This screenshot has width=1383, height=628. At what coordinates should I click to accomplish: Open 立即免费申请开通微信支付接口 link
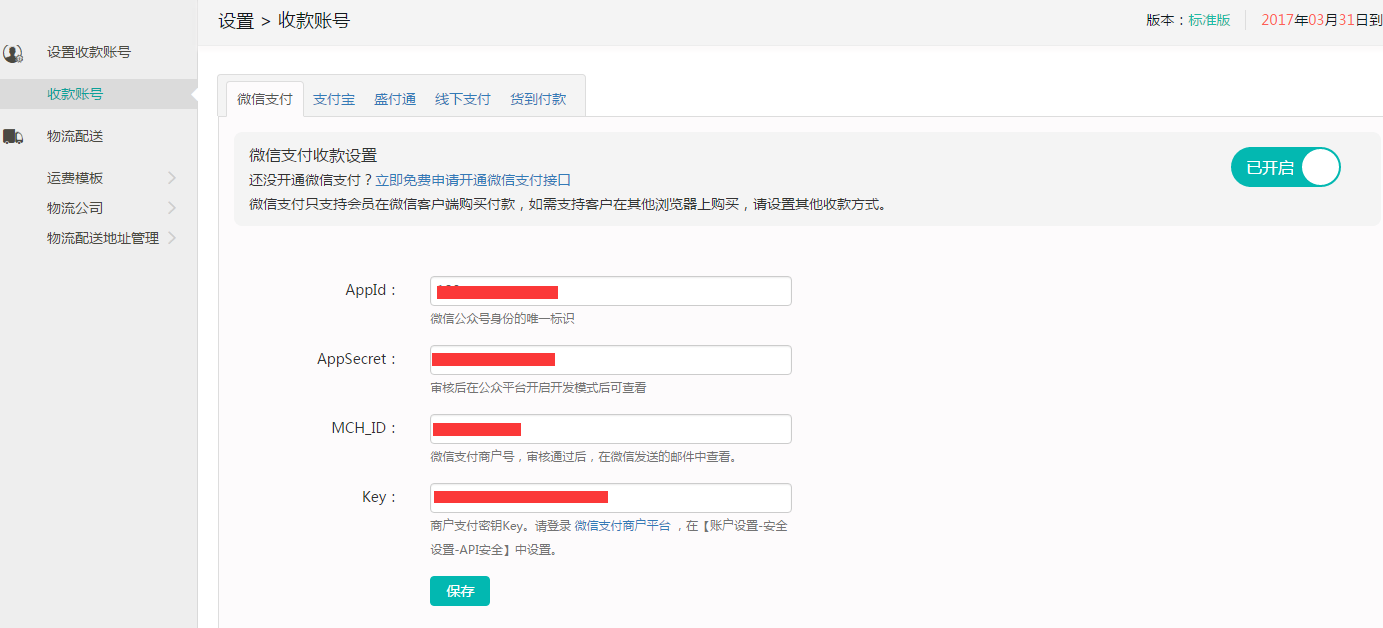click(473, 180)
